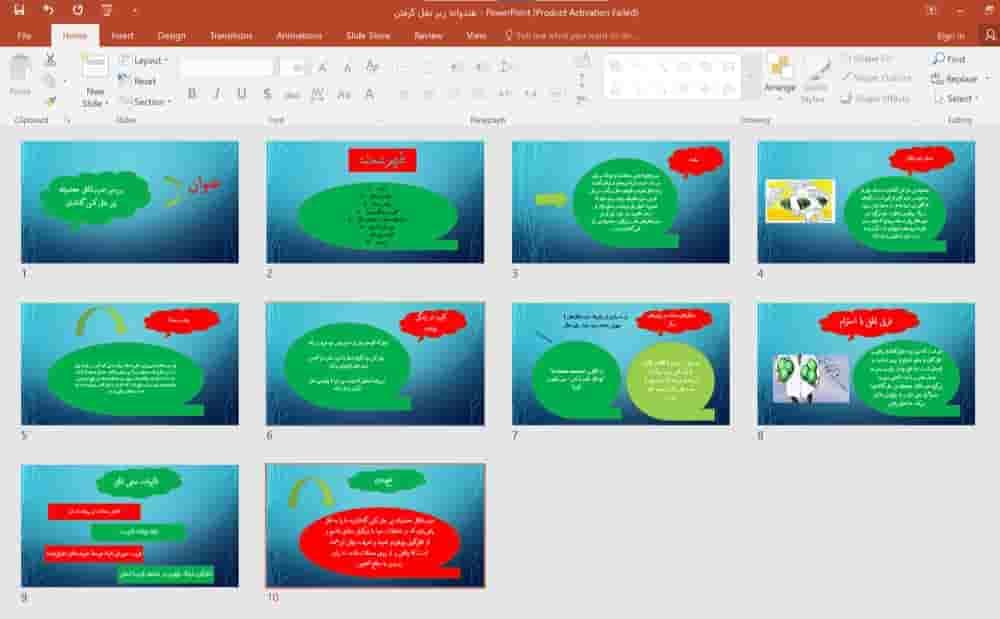Open the font name combo box
Viewport: 1000px width, 619px height.
[231, 67]
